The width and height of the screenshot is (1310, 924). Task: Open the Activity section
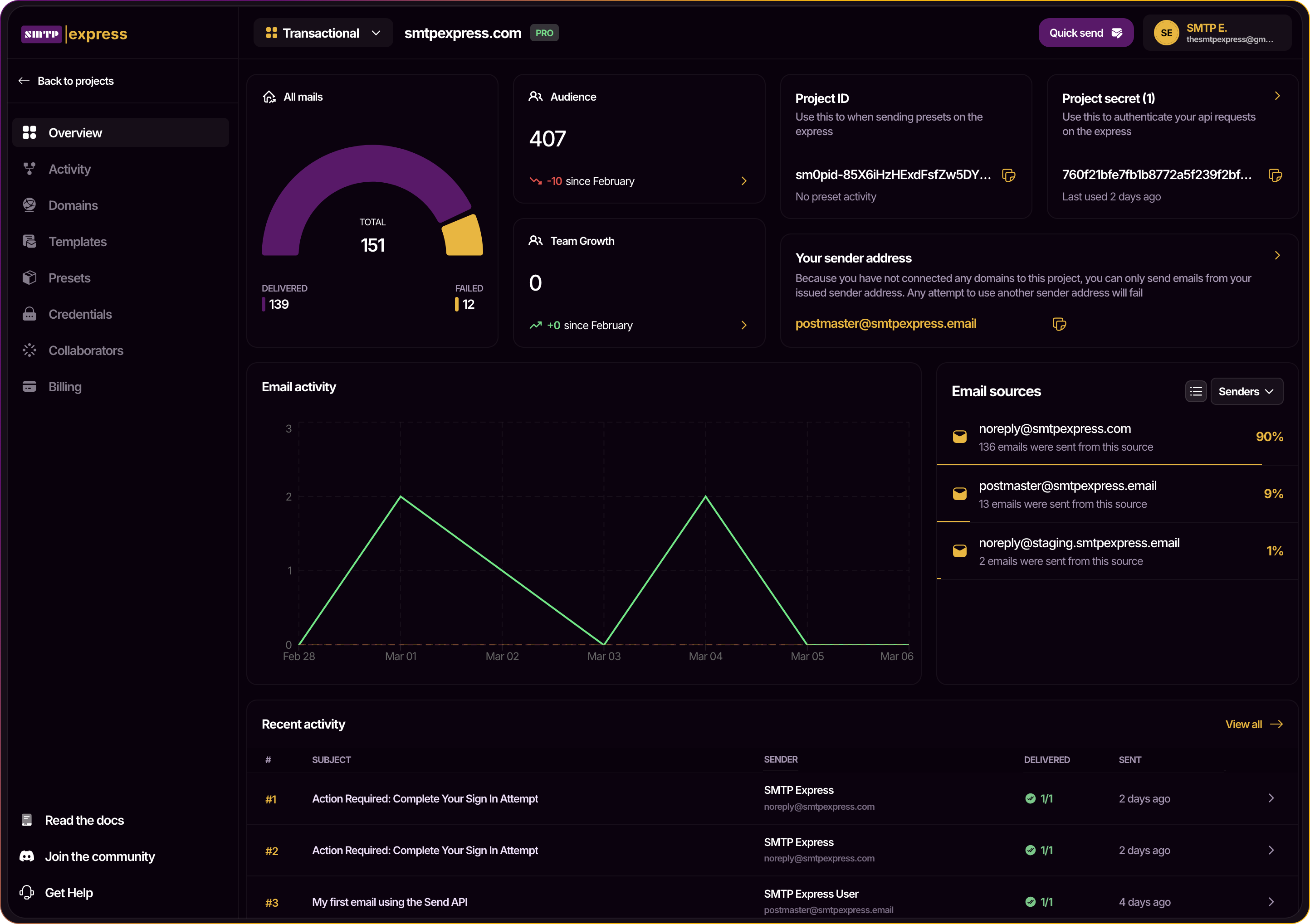coord(120,169)
